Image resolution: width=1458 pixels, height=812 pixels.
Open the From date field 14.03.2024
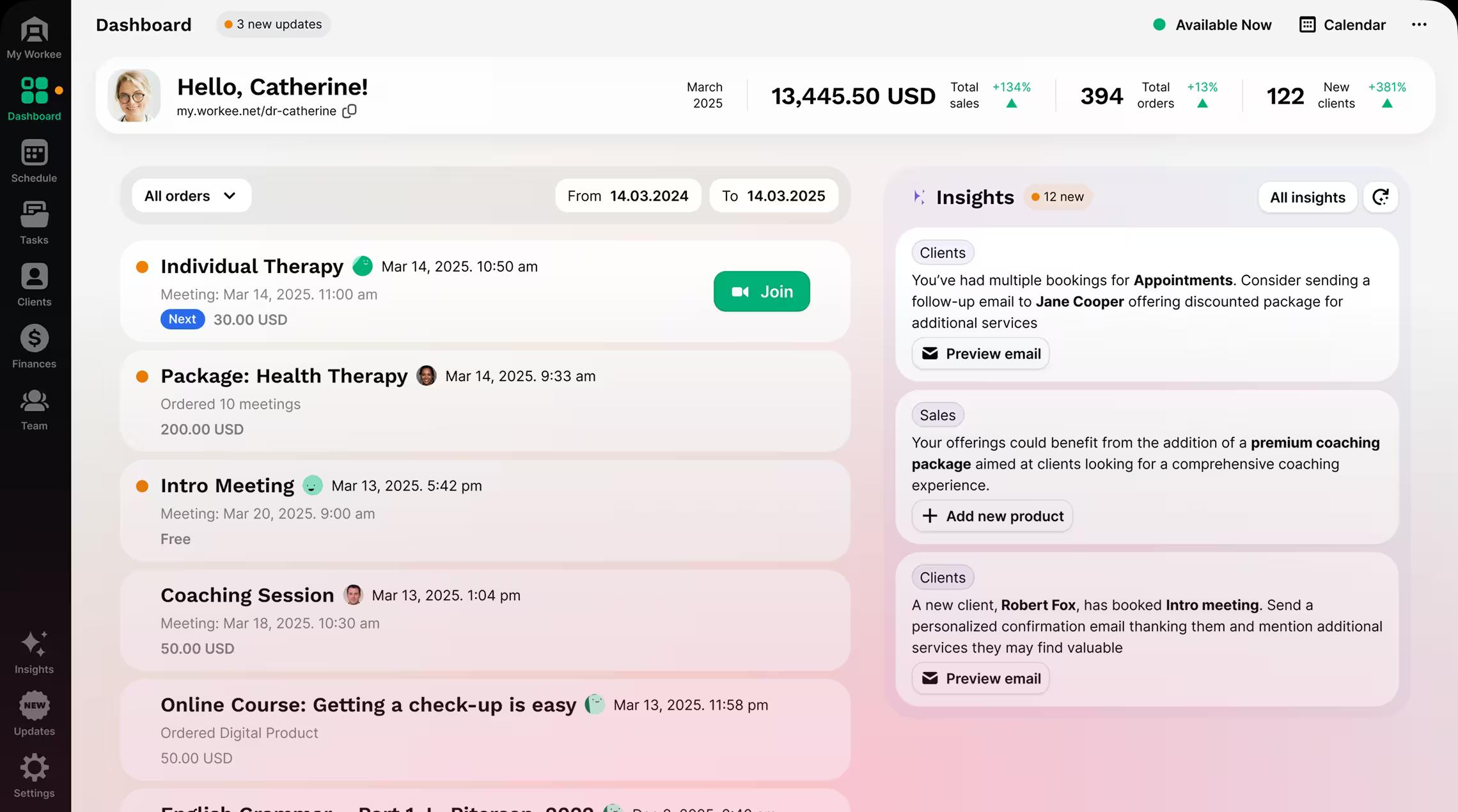tap(628, 196)
